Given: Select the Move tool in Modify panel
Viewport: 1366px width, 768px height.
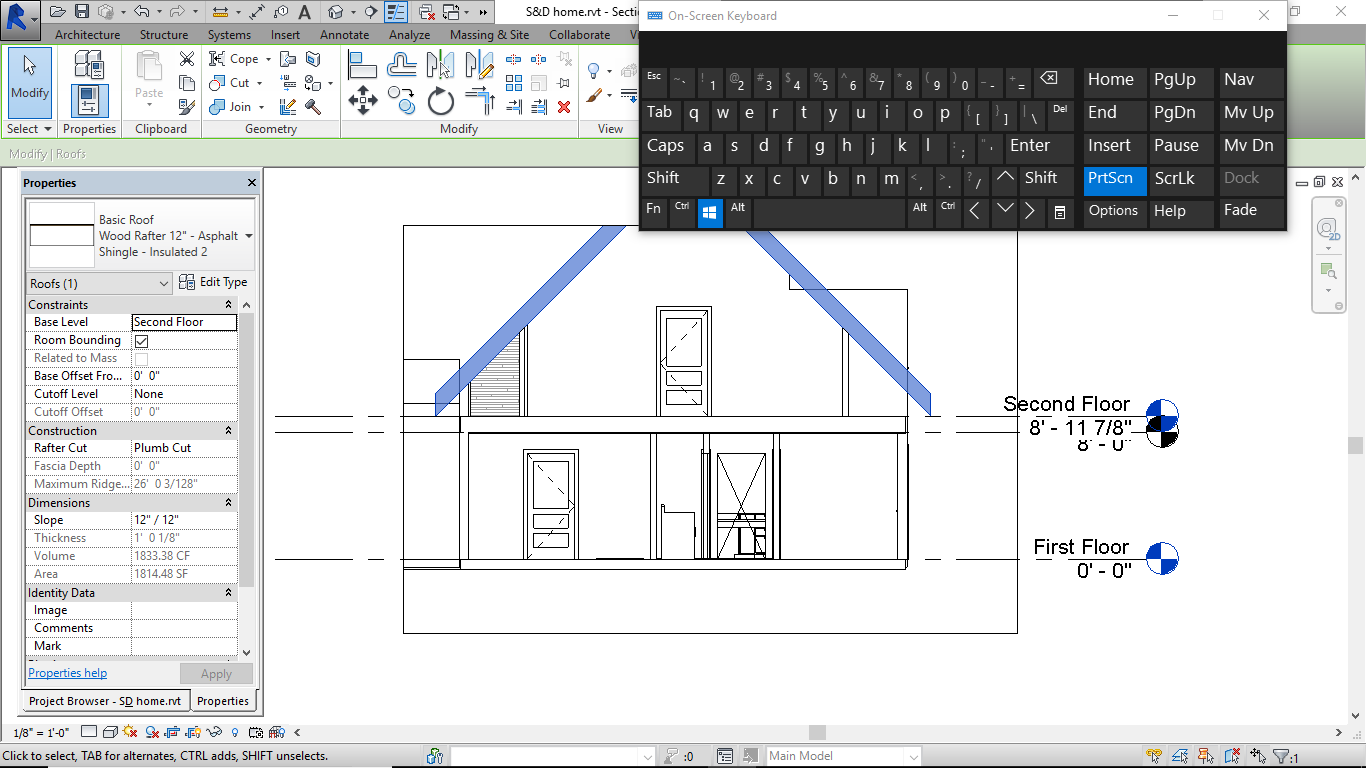Looking at the screenshot, I should (x=362, y=100).
